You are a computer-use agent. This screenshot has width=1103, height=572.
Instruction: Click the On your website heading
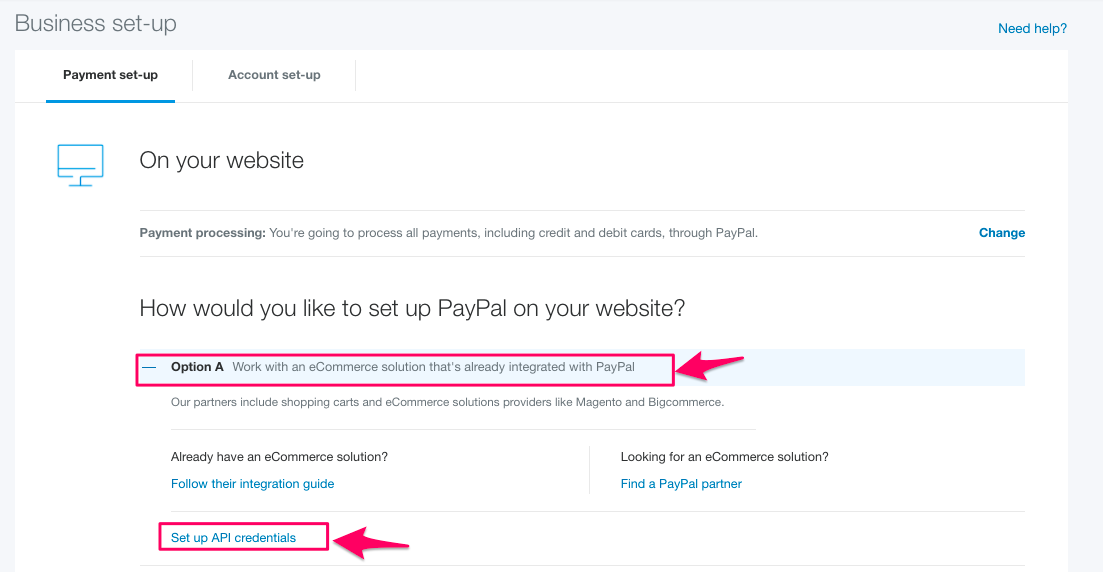[x=222, y=160]
